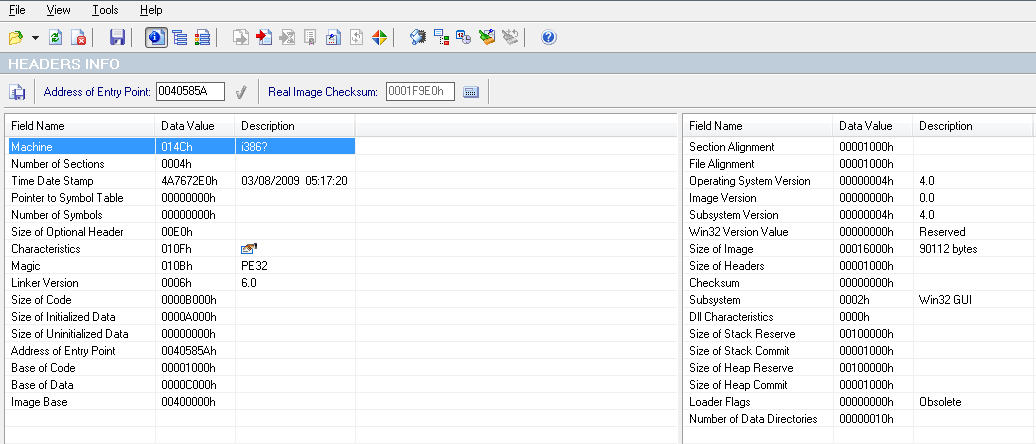The height and width of the screenshot is (444, 1036).
Task: Open a file with the folder icon
Action: point(15,37)
